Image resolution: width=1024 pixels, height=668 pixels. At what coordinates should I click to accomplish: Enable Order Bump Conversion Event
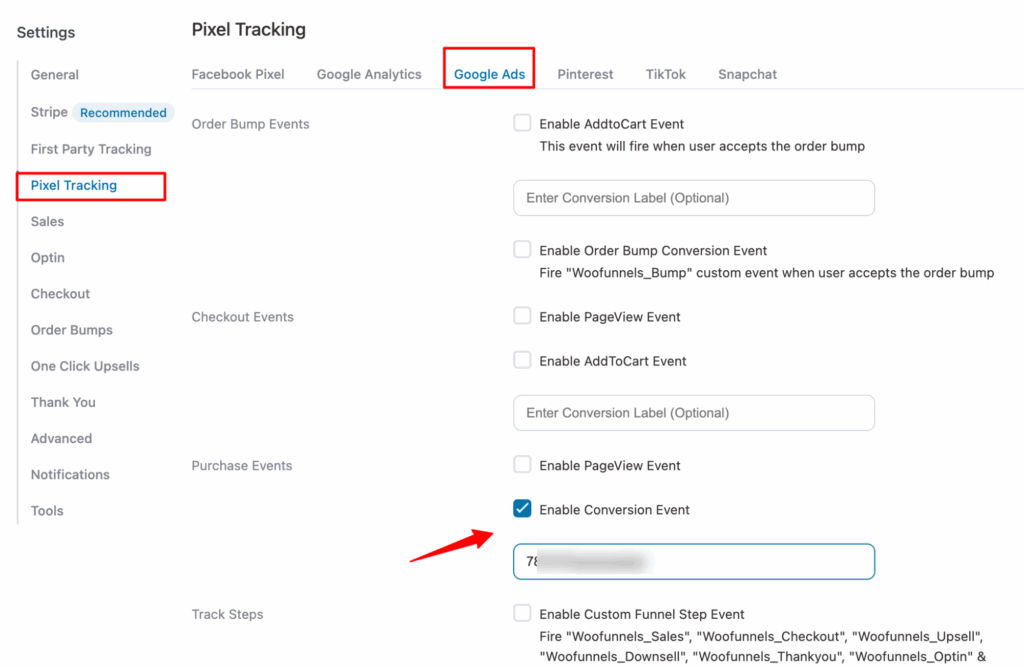521,250
